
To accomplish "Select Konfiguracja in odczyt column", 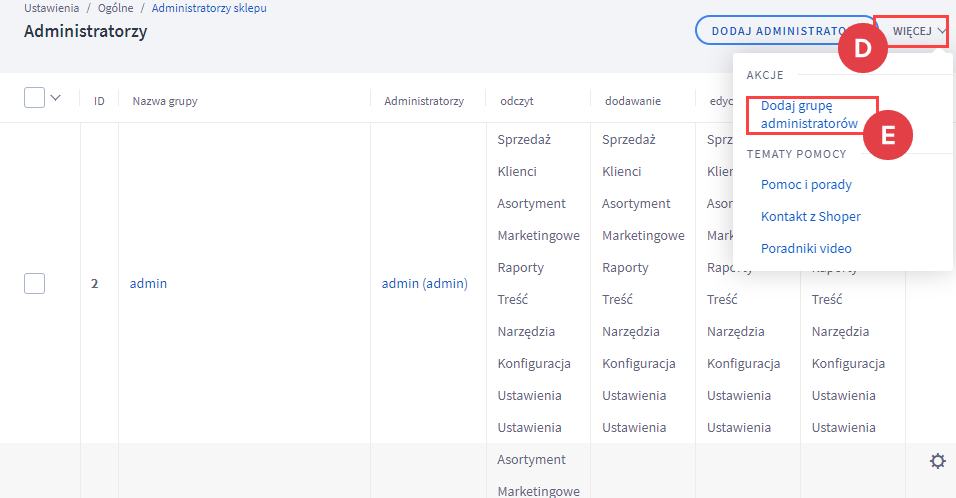I will (x=533, y=364).
